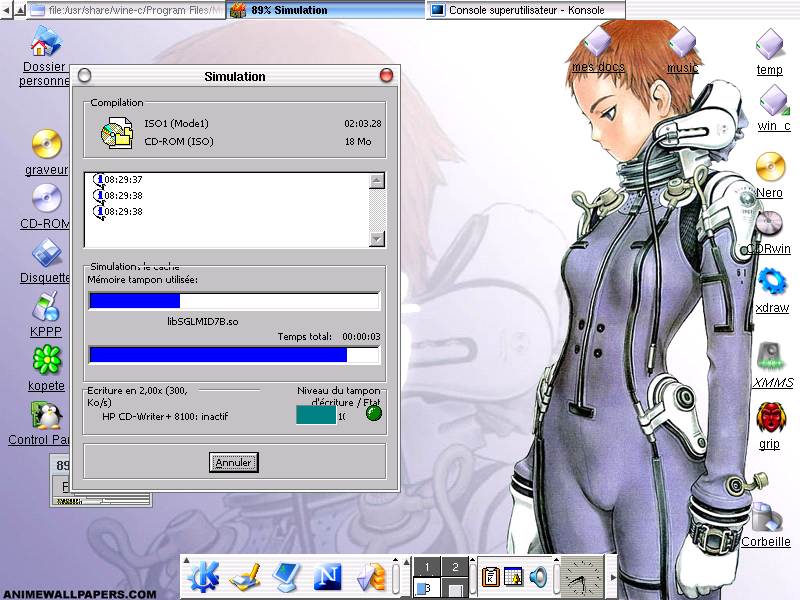The image size is (800, 600).
Task: Click the '18 Mo' size value
Action: [x=358, y=141]
